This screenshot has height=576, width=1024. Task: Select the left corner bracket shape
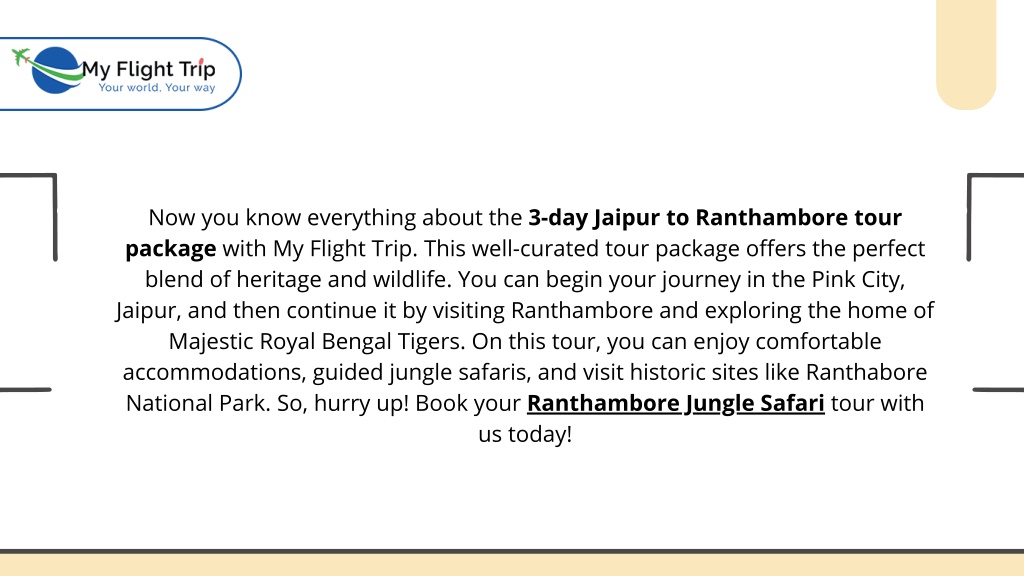point(28,217)
